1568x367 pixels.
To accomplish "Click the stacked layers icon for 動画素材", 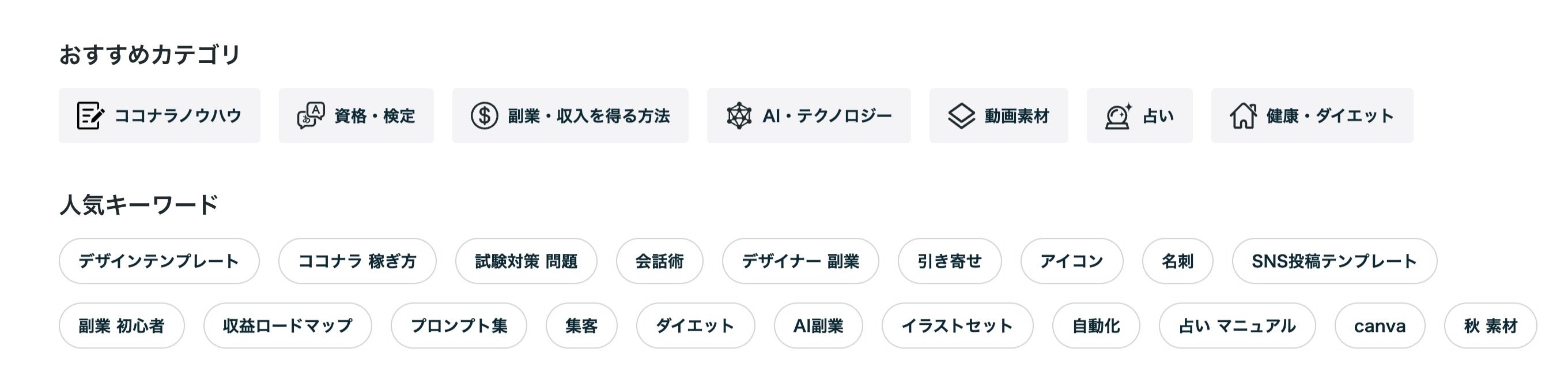I will point(961,116).
